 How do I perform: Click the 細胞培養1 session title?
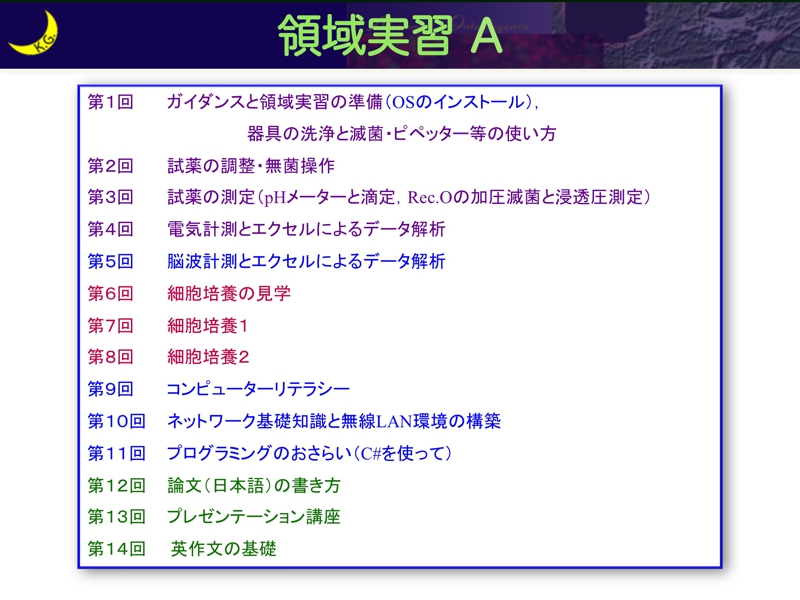pos(208,326)
